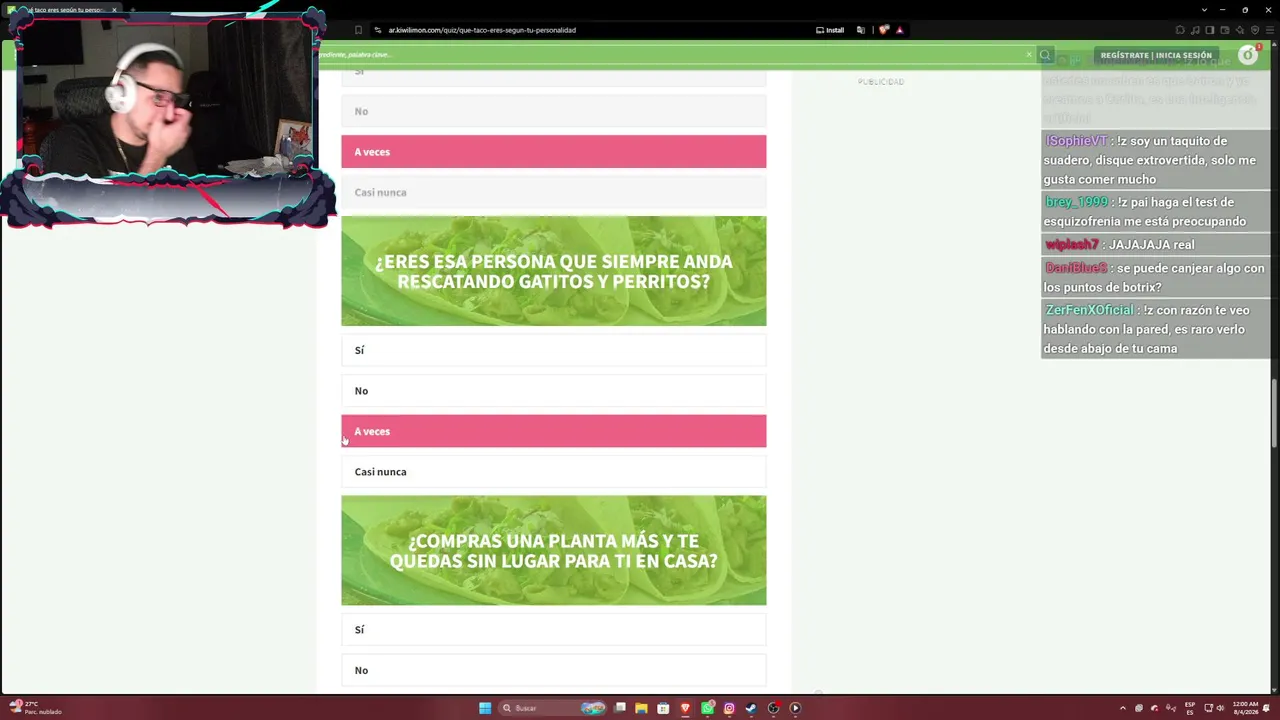Open WhatsApp from the taskbar

[708, 708]
